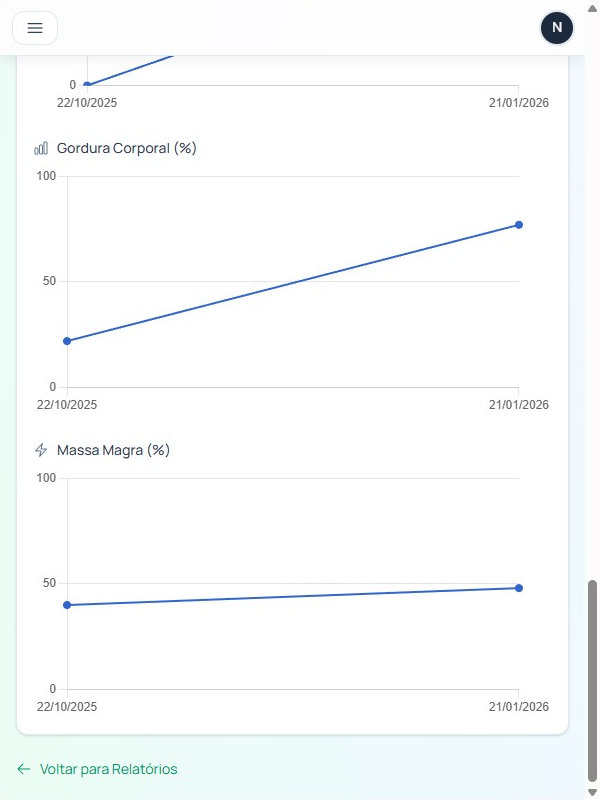Click the 100 axis label in Gordura Corporal chart
Viewport: 600px width, 800px height.
(46, 177)
